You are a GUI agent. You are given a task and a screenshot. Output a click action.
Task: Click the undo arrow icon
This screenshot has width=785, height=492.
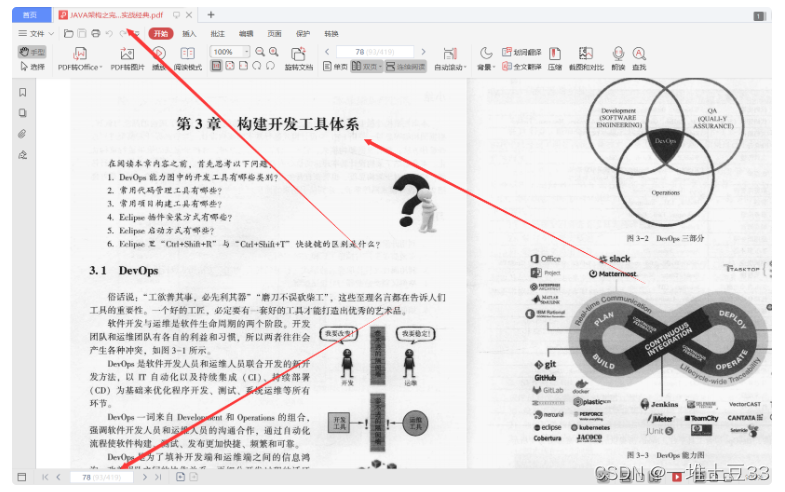(x=109, y=34)
